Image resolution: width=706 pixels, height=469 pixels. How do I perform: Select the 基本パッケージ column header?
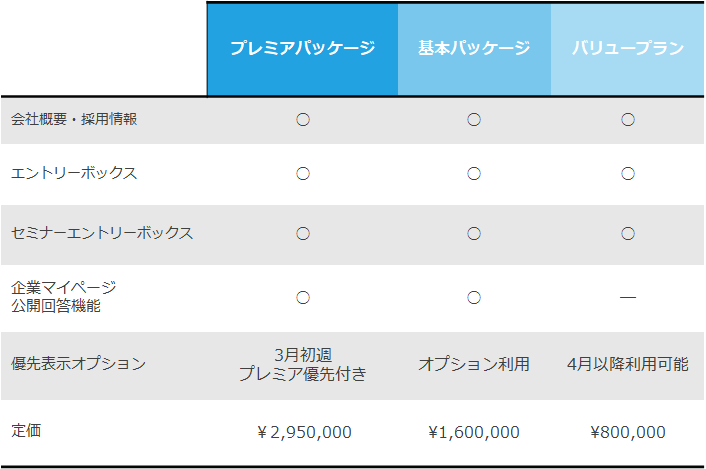pos(474,48)
